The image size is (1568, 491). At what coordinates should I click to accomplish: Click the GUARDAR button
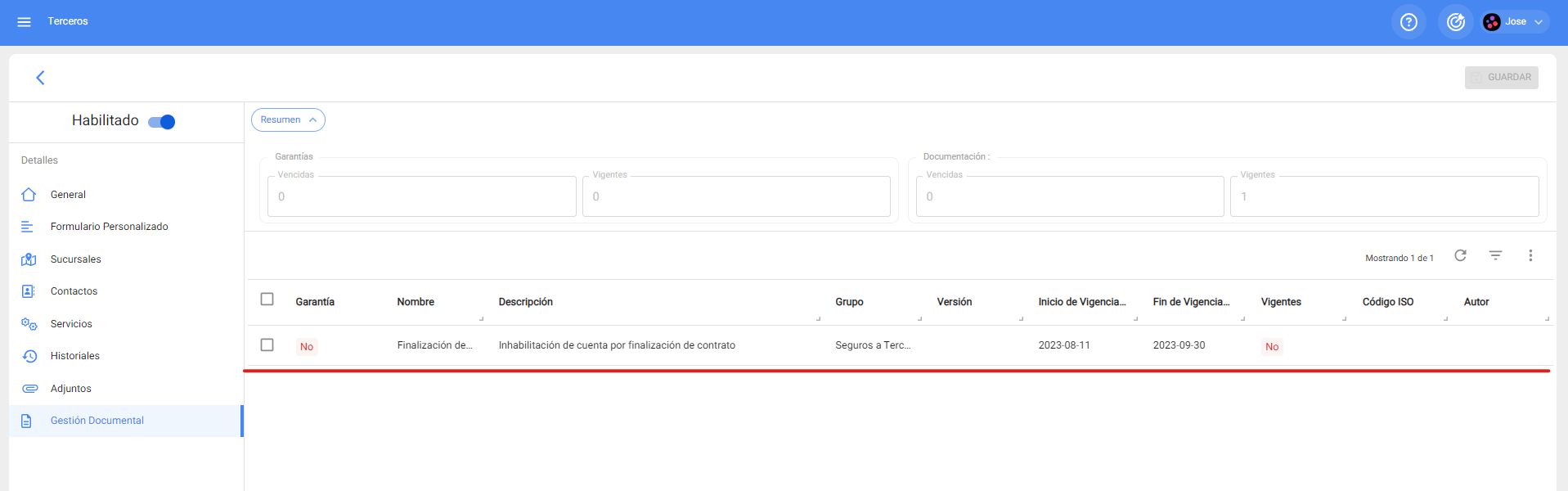tap(1501, 78)
